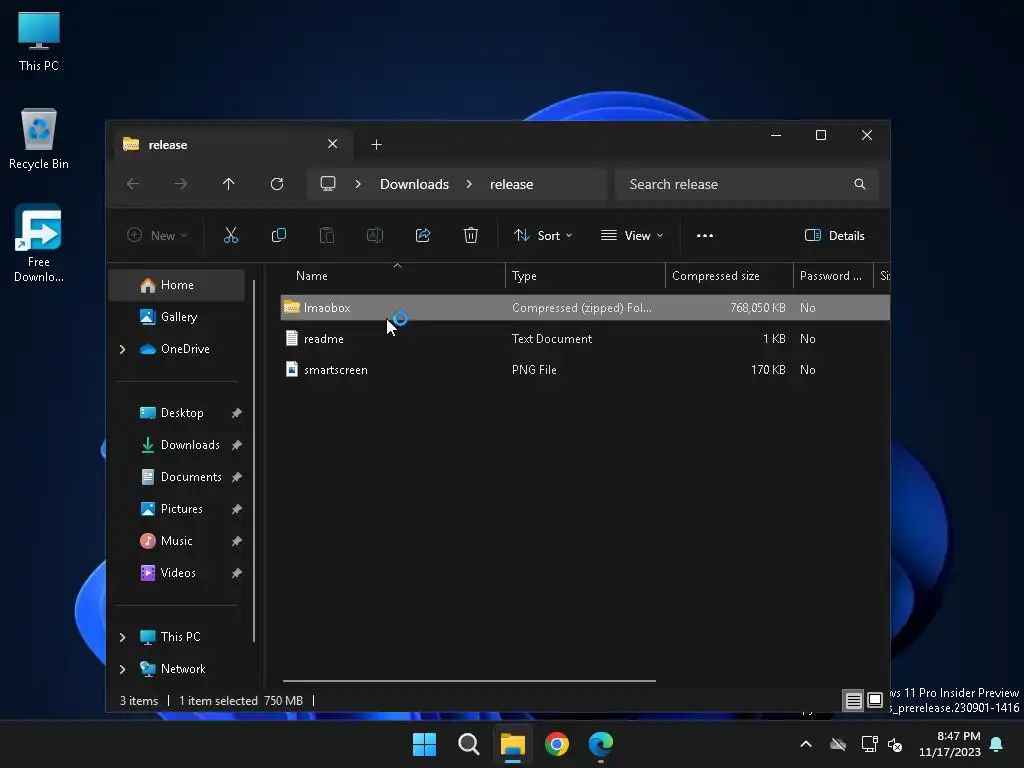Click chevron between Downloads and release
Image resolution: width=1024 pixels, height=768 pixels.
click(469, 184)
